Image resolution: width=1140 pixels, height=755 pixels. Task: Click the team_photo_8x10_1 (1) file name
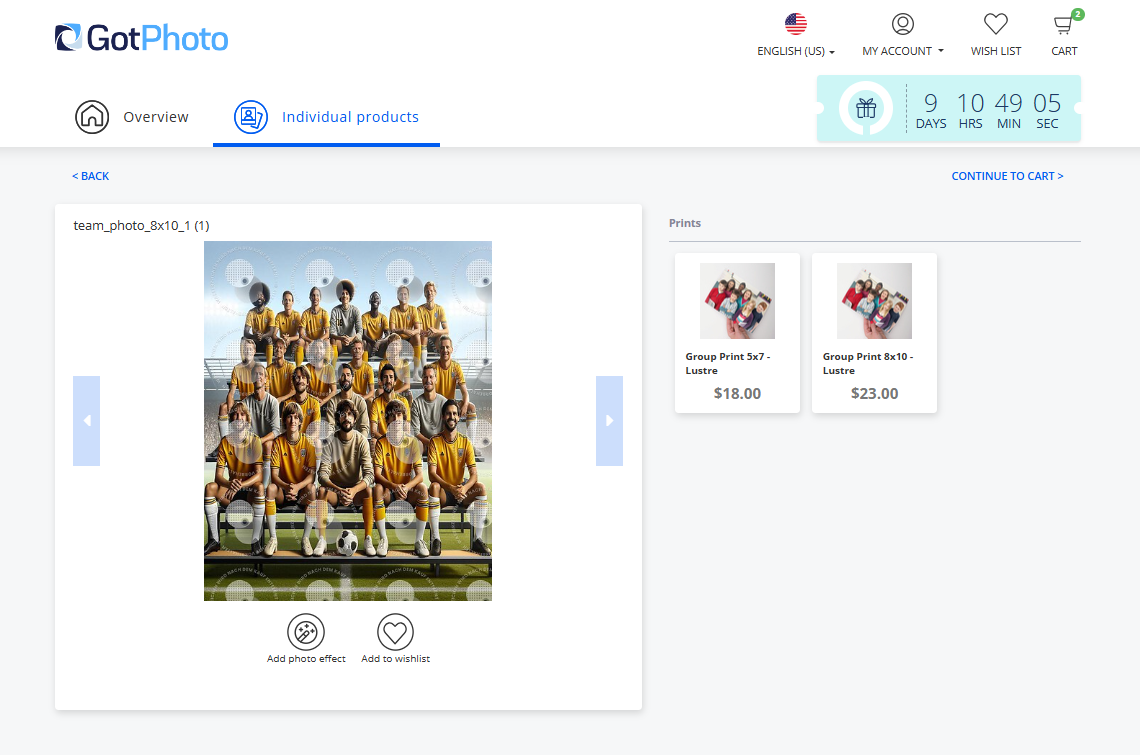coord(141,225)
